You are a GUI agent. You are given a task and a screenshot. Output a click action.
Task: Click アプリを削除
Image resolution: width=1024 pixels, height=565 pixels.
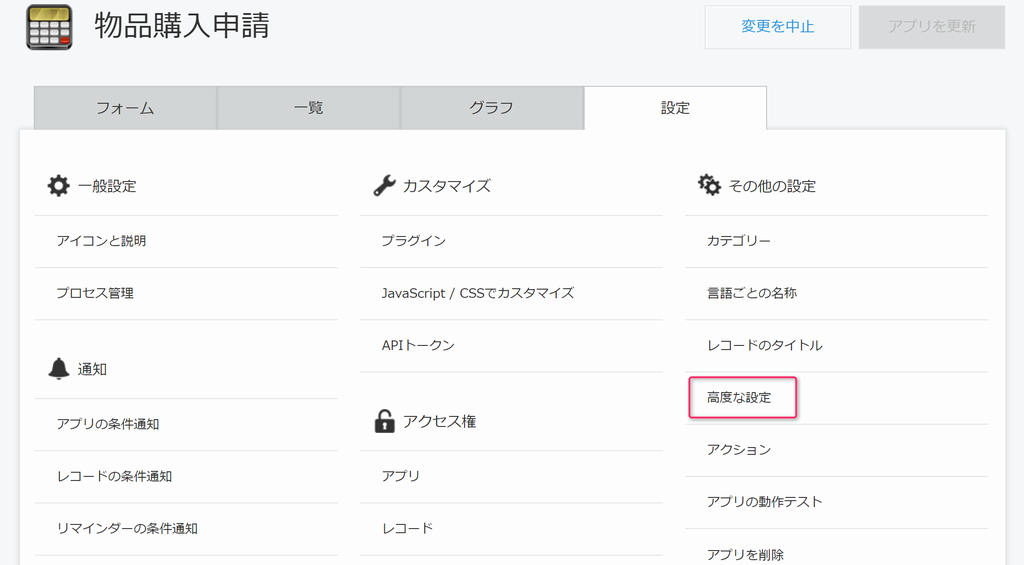pyautogui.click(x=745, y=555)
